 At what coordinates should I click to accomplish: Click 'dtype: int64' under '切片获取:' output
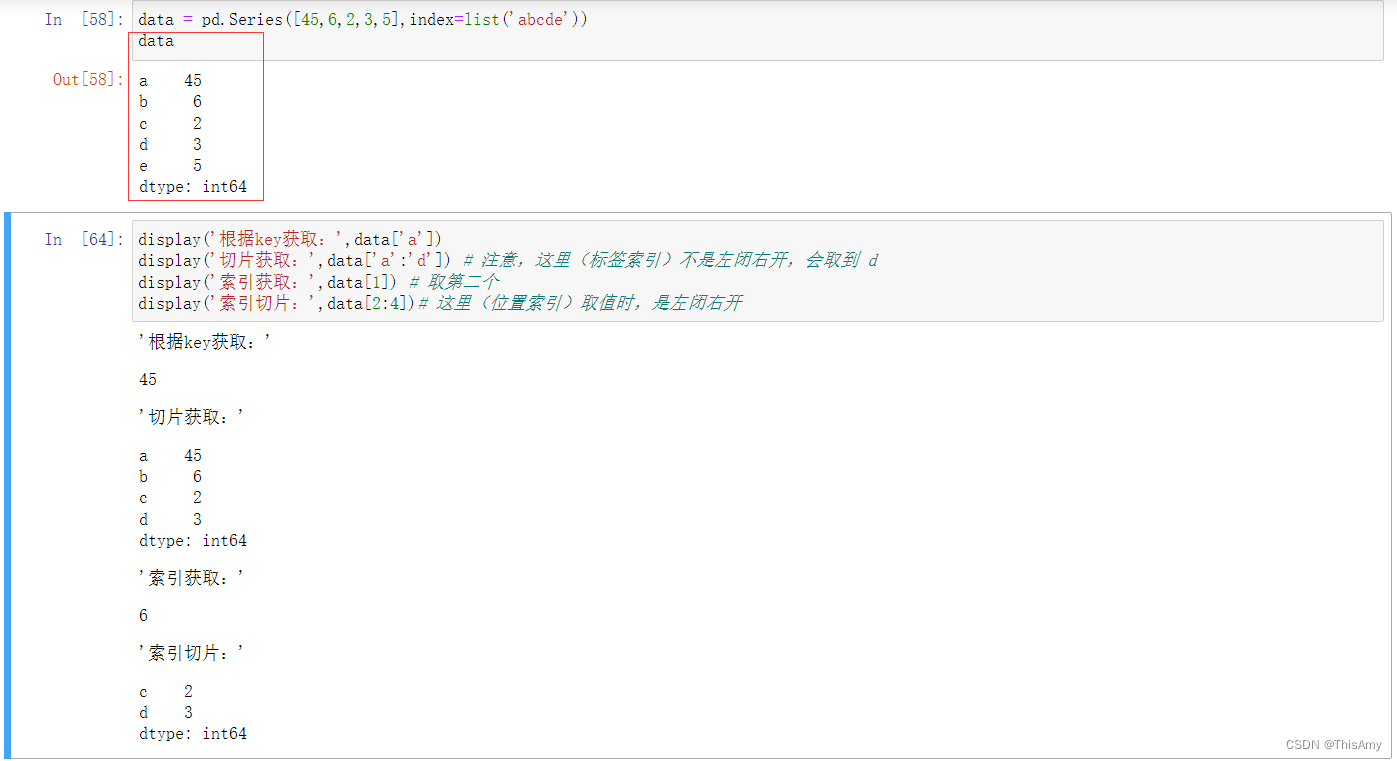[193, 541]
